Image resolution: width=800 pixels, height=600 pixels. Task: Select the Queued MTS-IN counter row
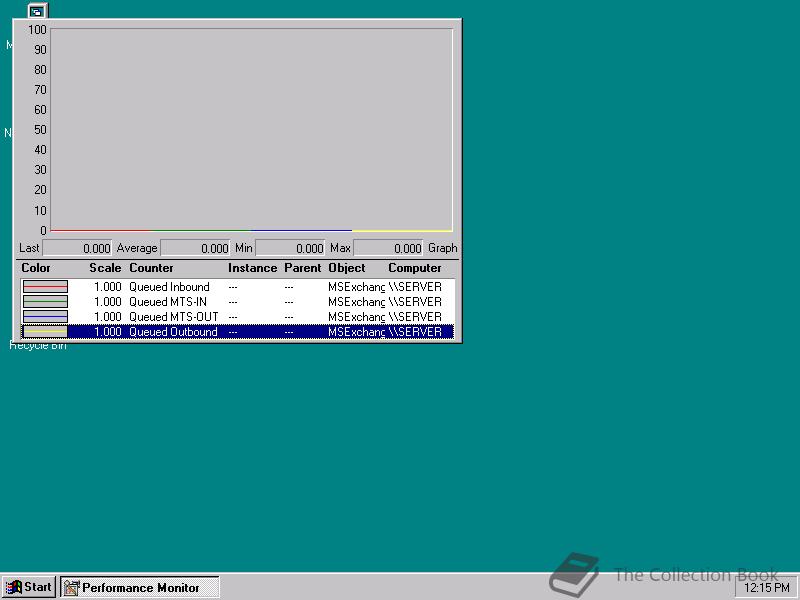pos(238,302)
